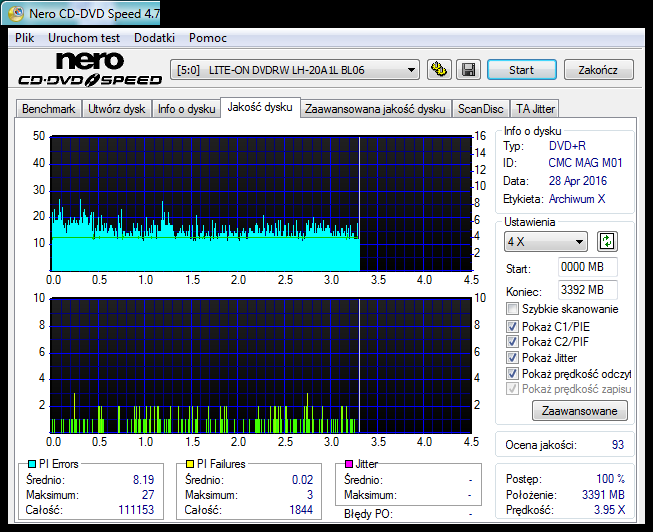Screen dimensions: 653x532
Task: Switch to Zaawansowana jakość dysku tab
Action: (375, 109)
